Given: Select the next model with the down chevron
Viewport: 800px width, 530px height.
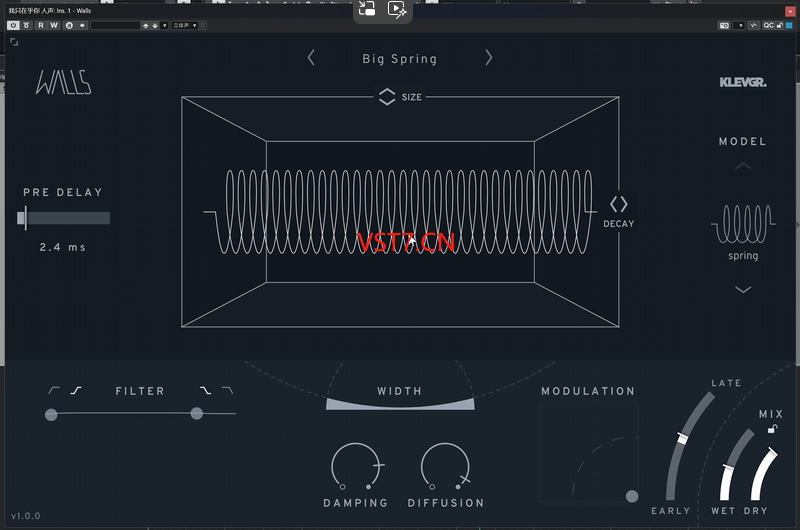Looking at the screenshot, I should tap(743, 289).
